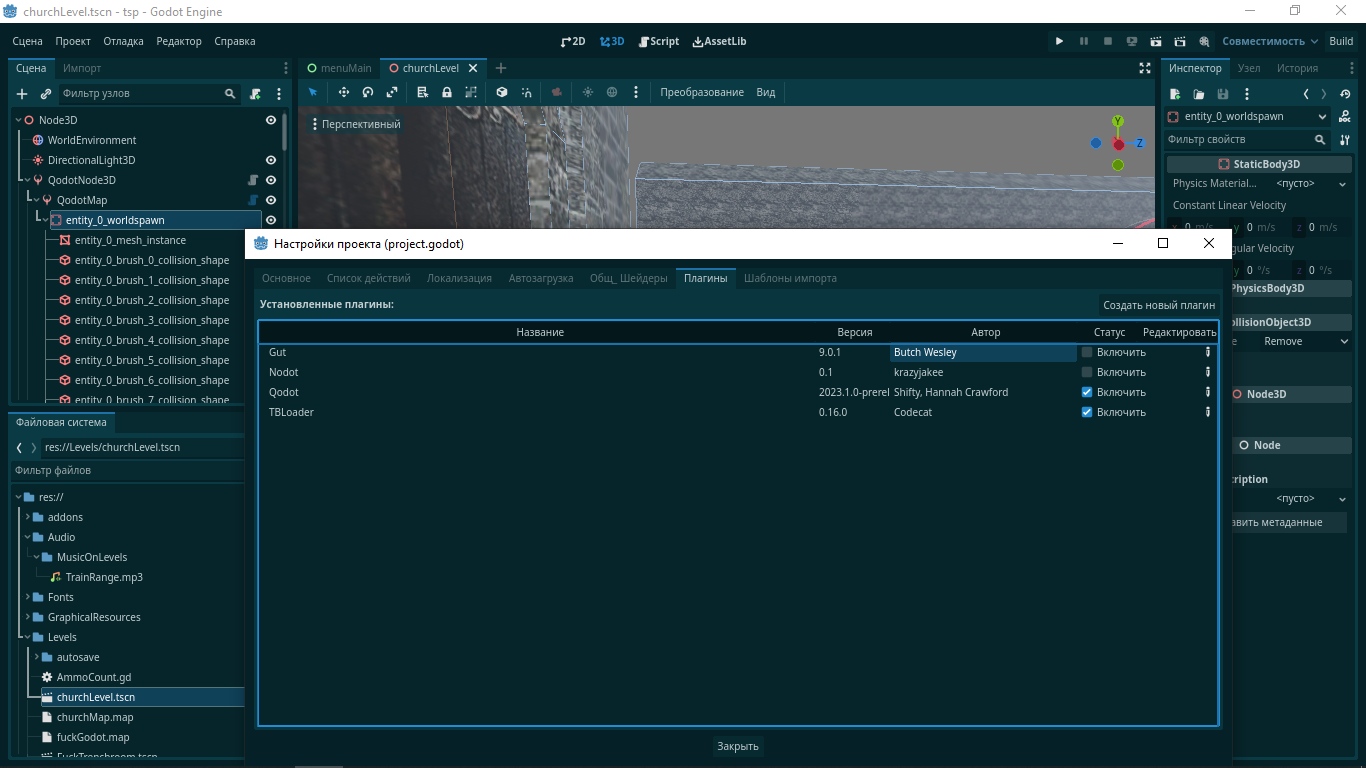Viewport: 1366px width, 768px height.
Task: Click the Закрыть button
Action: point(738,746)
